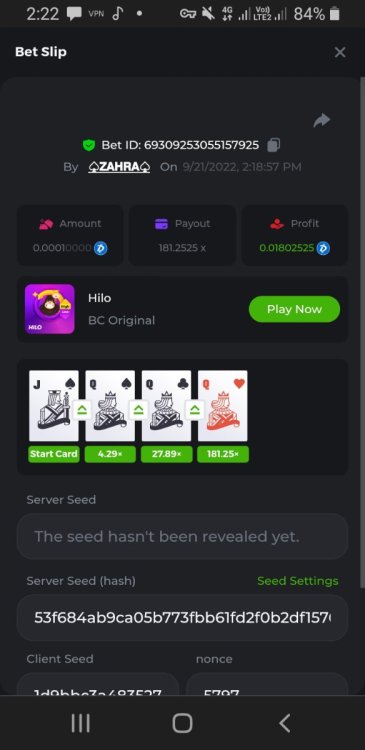Screen dimensions: 365x750
Task: Select the Server Seed hash field
Action: (182, 618)
